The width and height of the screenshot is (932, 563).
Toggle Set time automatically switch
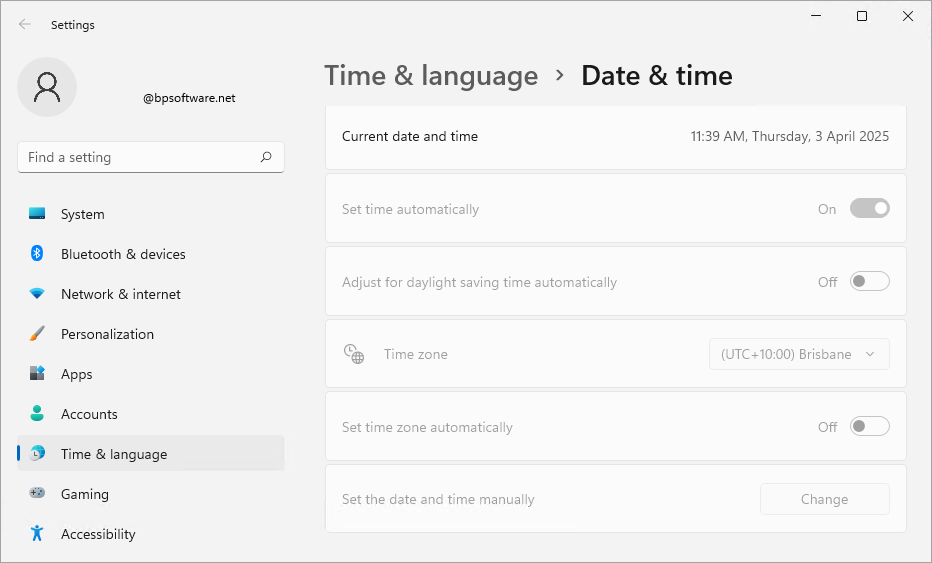[x=870, y=208]
